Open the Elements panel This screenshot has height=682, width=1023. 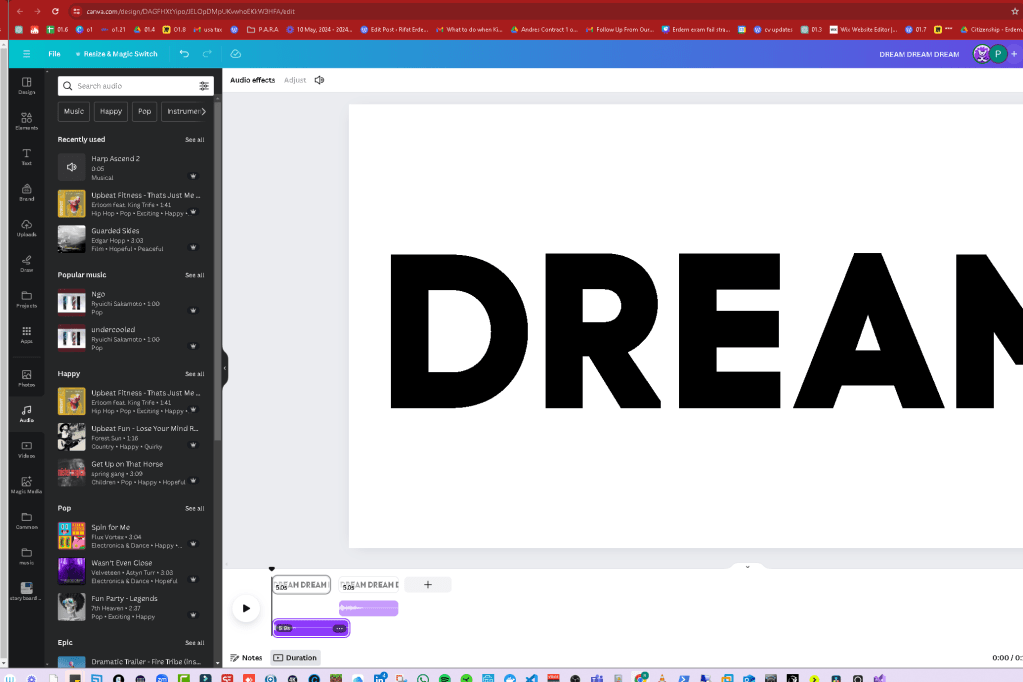(x=26, y=121)
